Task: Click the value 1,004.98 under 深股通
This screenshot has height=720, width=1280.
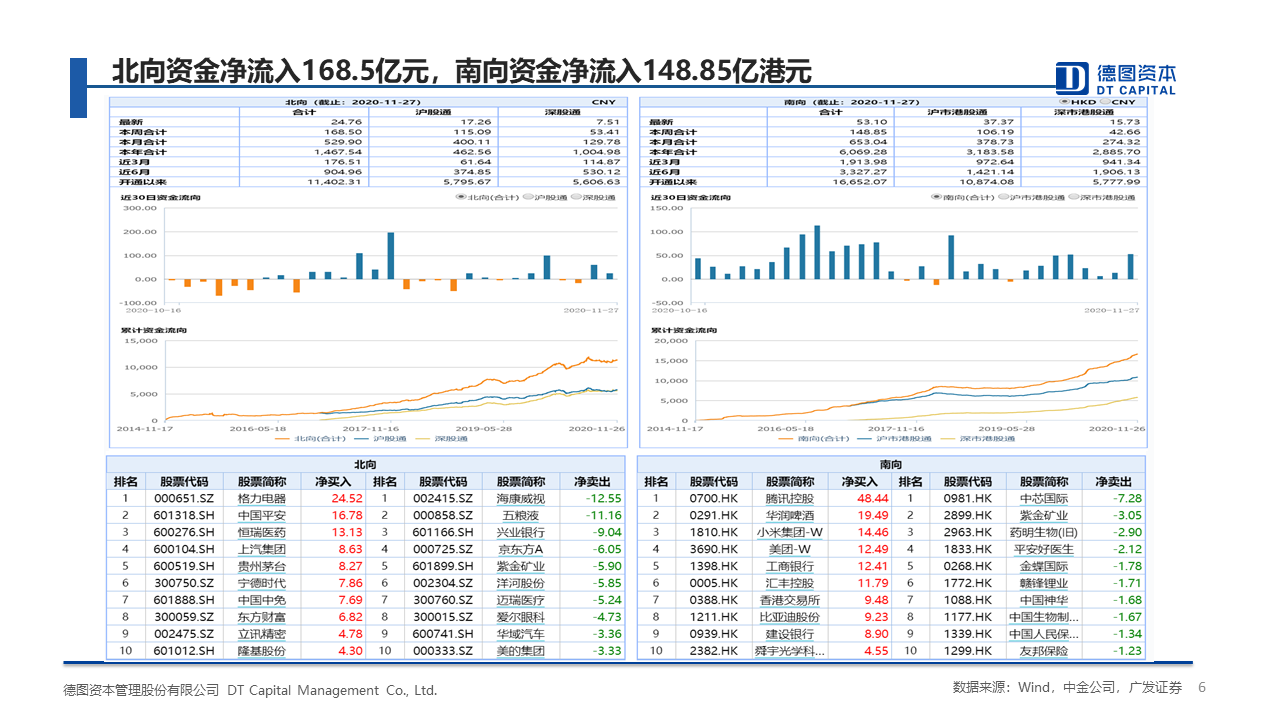Action: tap(599, 152)
